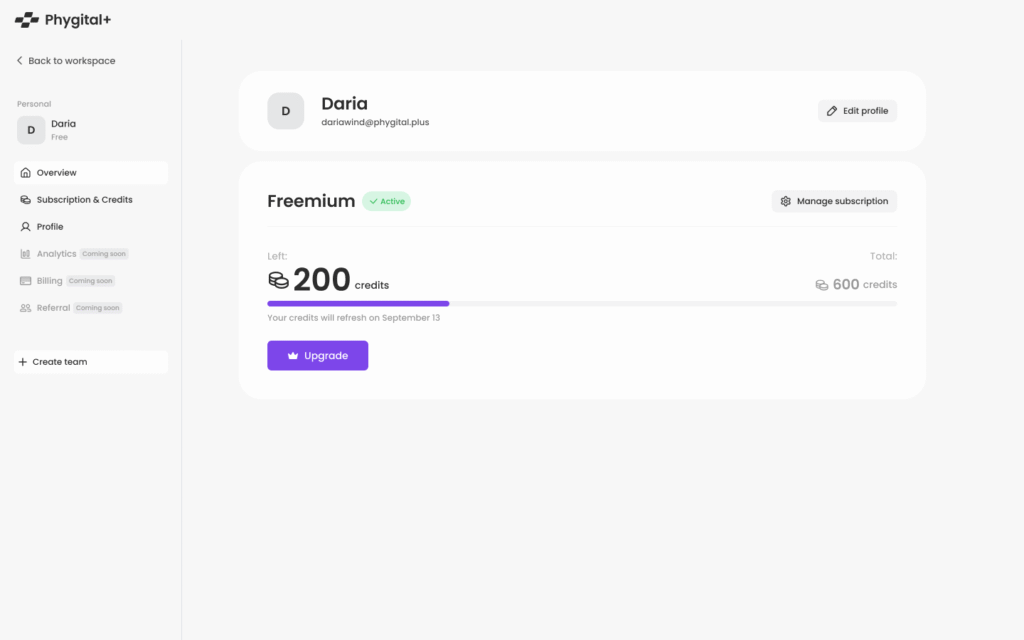
Task: Go back to workspace
Action: tap(71, 61)
